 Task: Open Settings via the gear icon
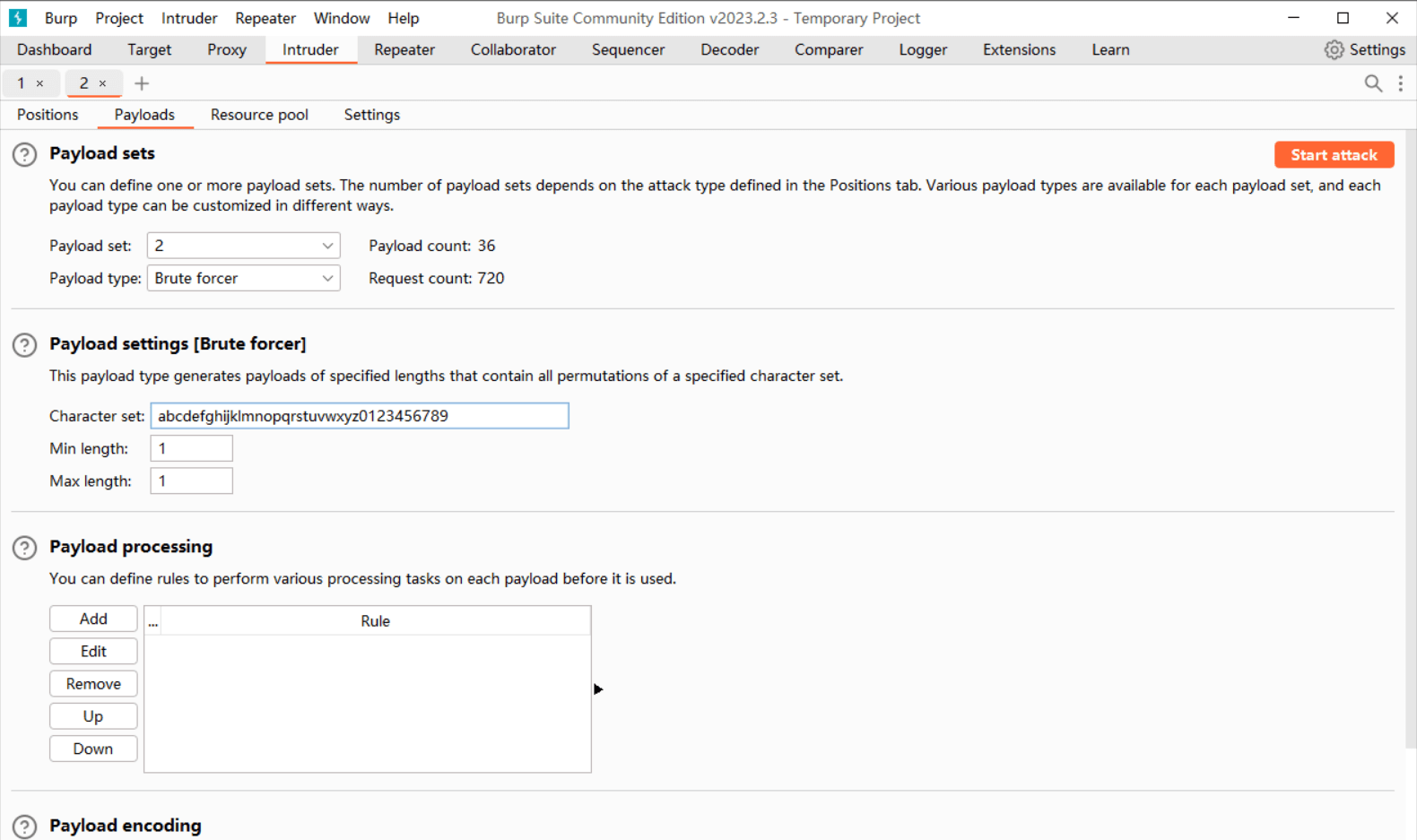(1334, 50)
